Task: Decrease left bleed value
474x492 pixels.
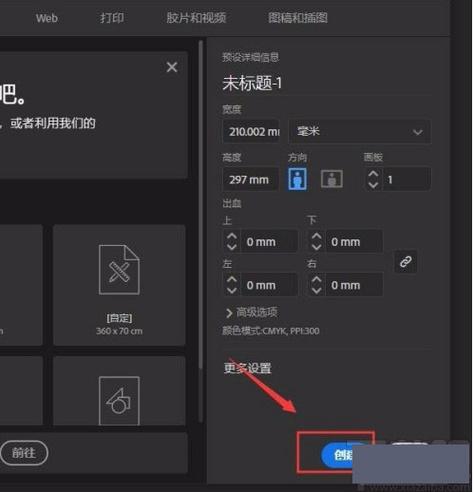Action: [x=232, y=291]
